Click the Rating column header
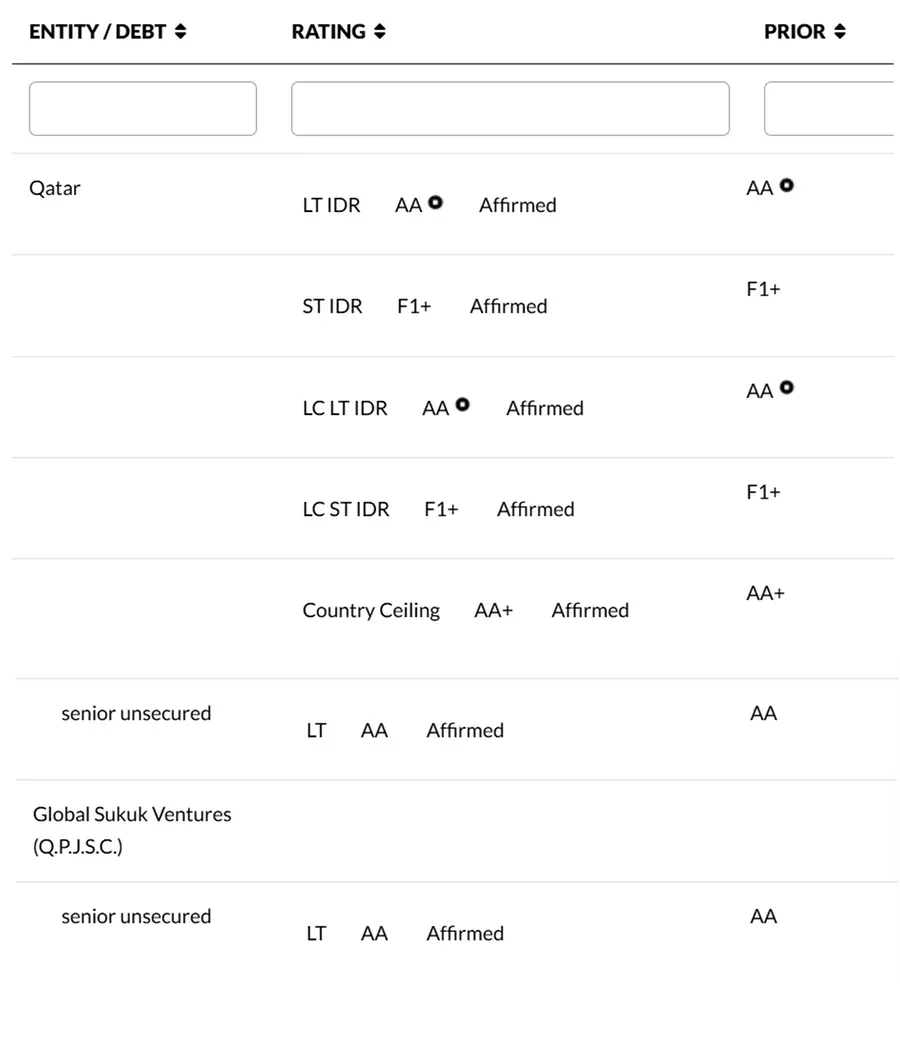The height and width of the screenshot is (1039, 900). pos(328,32)
